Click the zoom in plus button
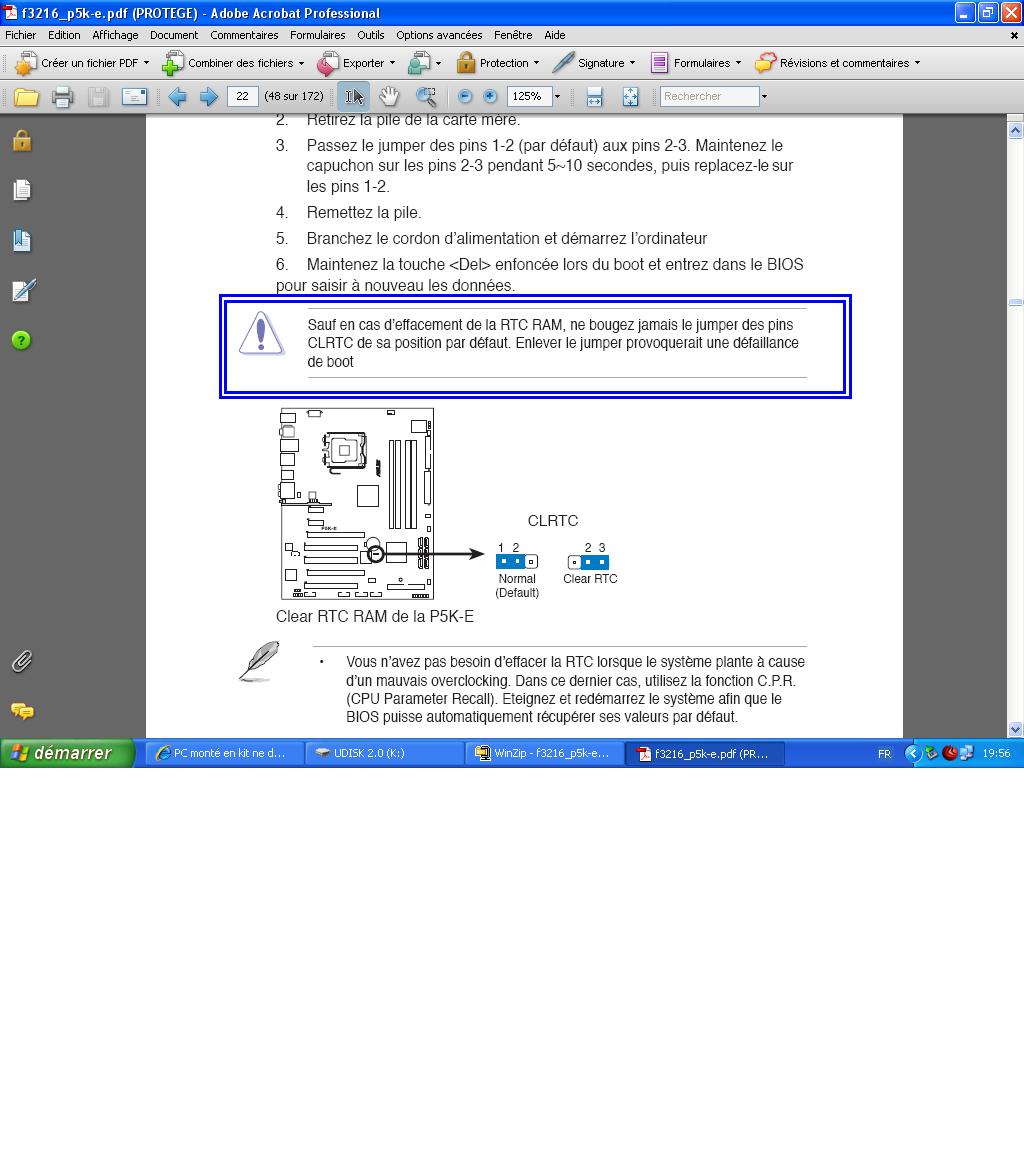Screen dimensions: 1024x1172 (x=490, y=97)
